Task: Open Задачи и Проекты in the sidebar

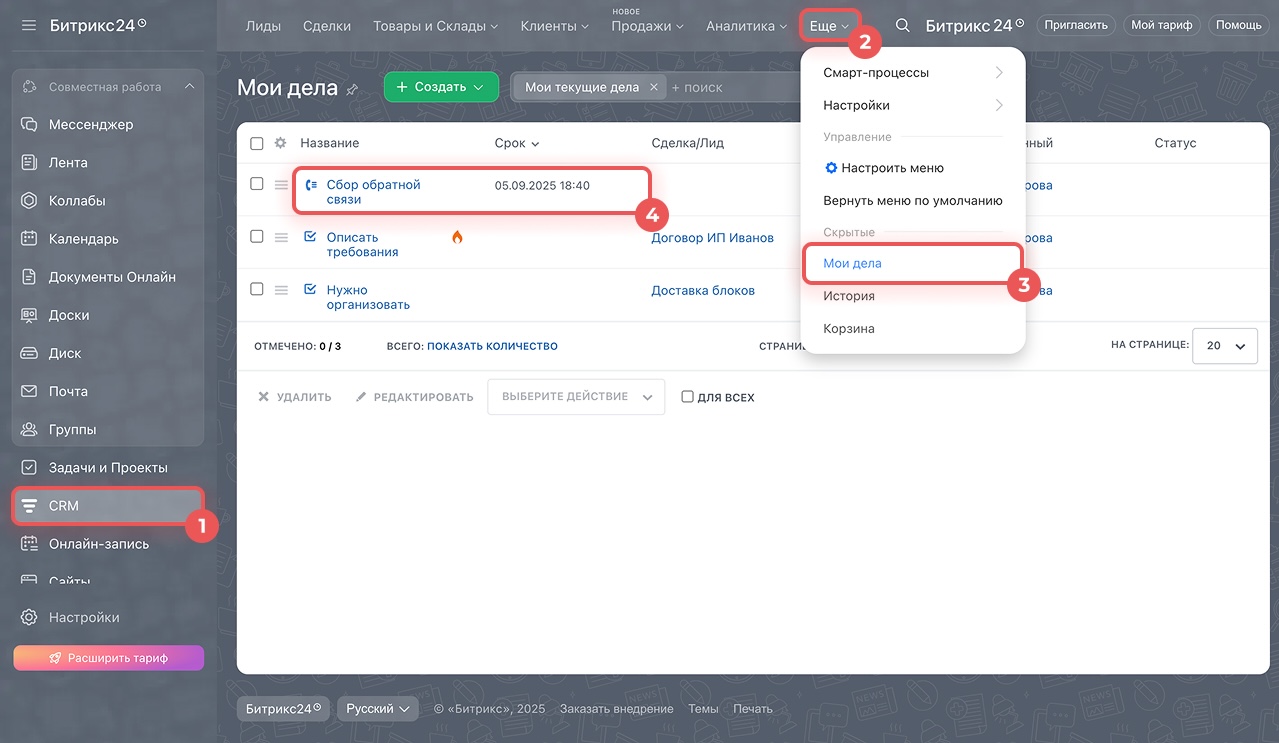Action: point(108,468)
